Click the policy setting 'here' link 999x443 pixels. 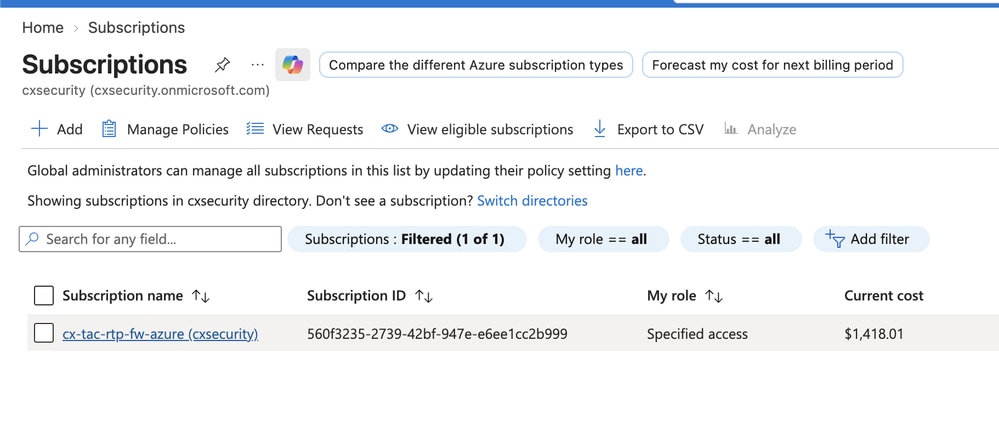pyautogui.click(x=629, y=171)
